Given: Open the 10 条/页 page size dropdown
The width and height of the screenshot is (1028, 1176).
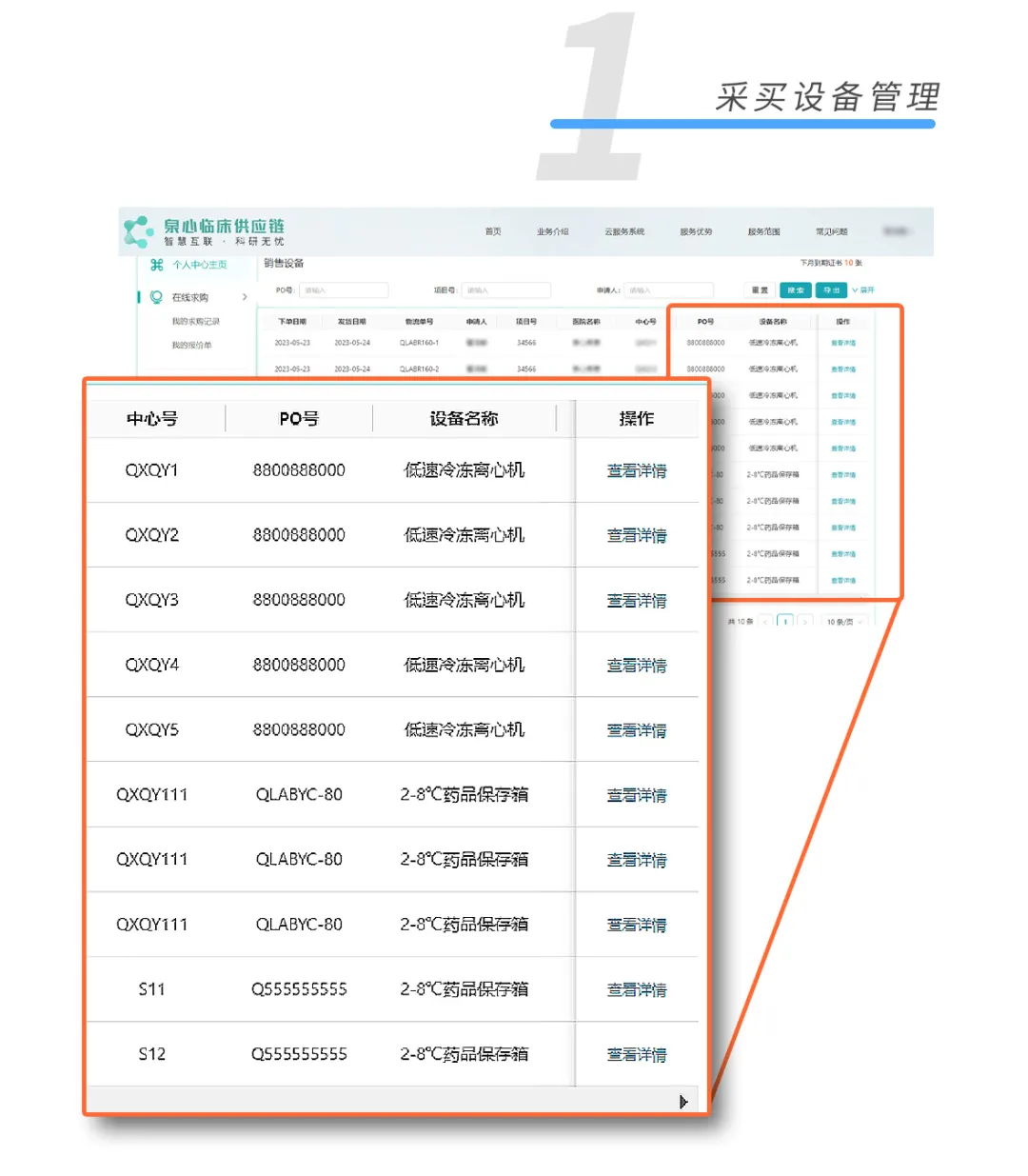Looking at the screenshot, I should click(x=843, y=622).
